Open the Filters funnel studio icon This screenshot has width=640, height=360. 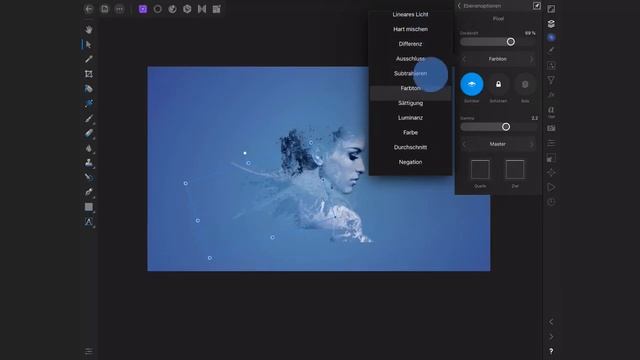551,80
